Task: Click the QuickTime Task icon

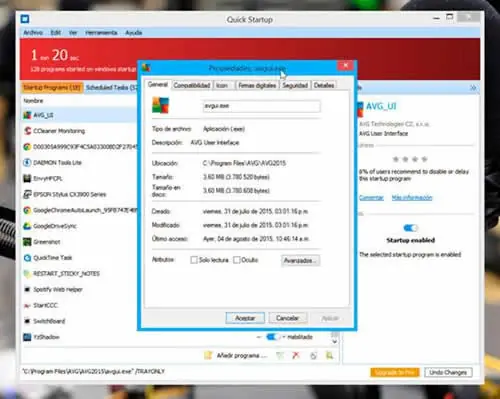Action: click(27, 258)
